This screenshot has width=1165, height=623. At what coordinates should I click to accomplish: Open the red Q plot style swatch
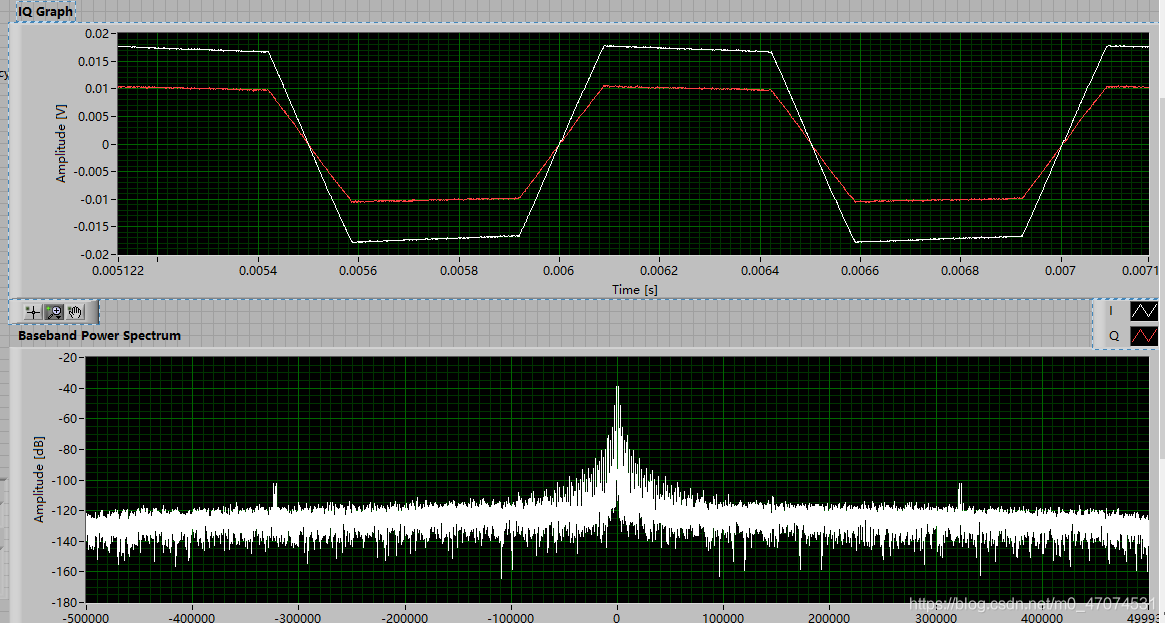point(1143,336)
